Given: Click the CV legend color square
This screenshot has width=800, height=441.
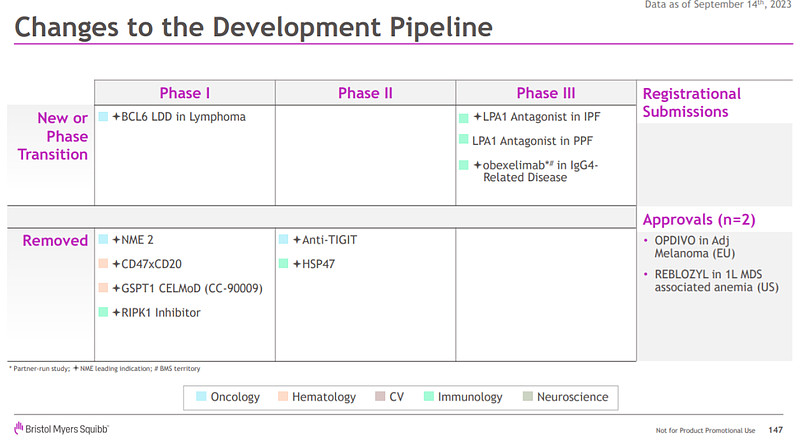Looking at the screenshot, I should 380,397.
